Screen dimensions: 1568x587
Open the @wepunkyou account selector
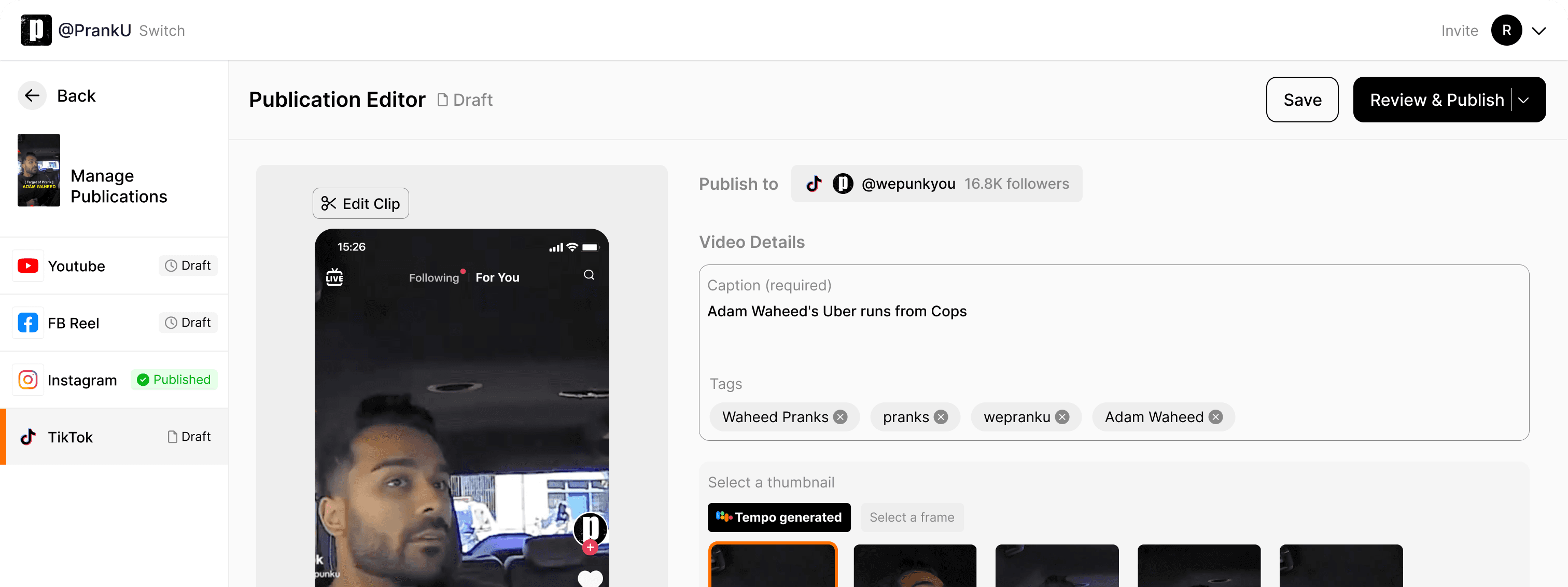[x=936, y=184]
